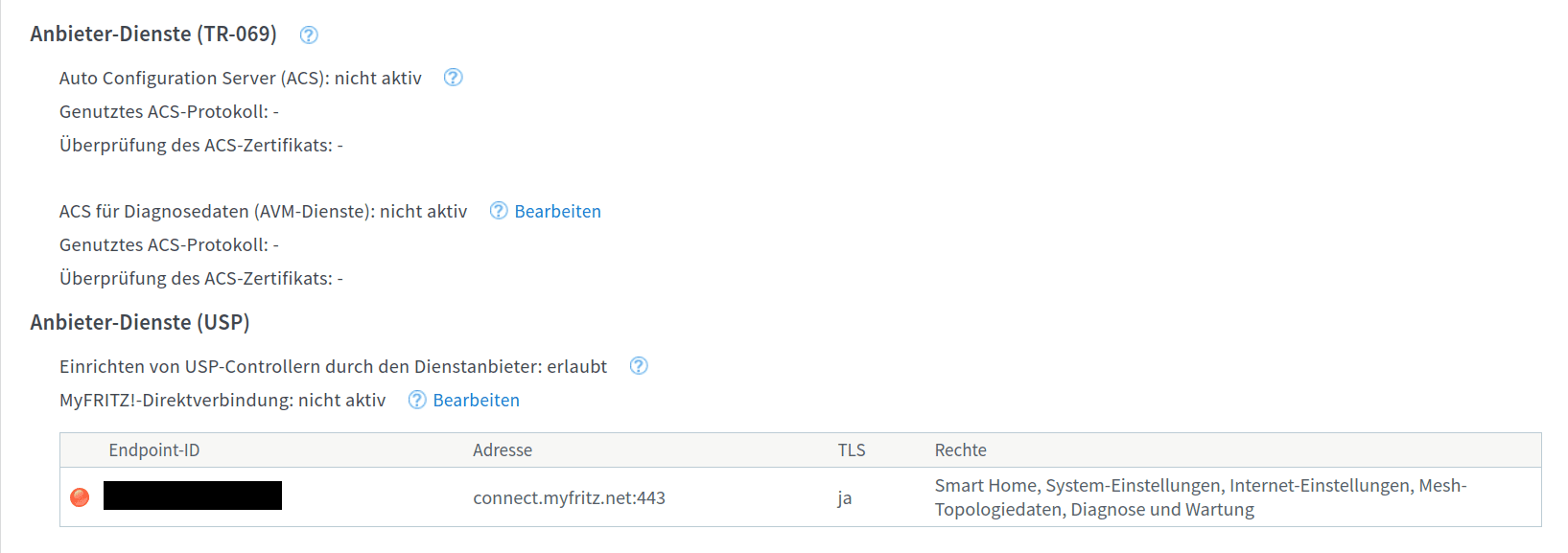The width and height of the screenshot is (1568, 553).
Task: Open help icon for USP-Controller setup
Action: pos(639,366)
